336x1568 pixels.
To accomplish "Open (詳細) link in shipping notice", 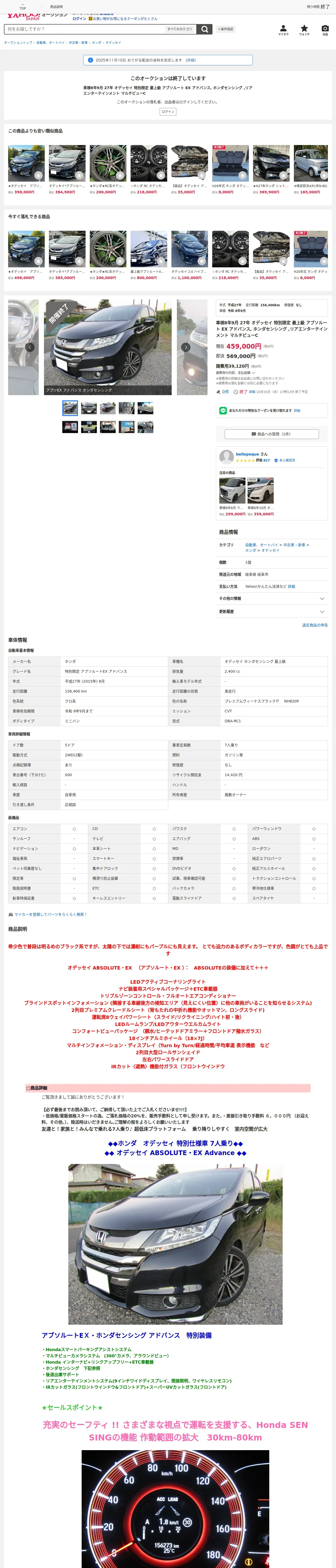I will click(x=191, y=60).
